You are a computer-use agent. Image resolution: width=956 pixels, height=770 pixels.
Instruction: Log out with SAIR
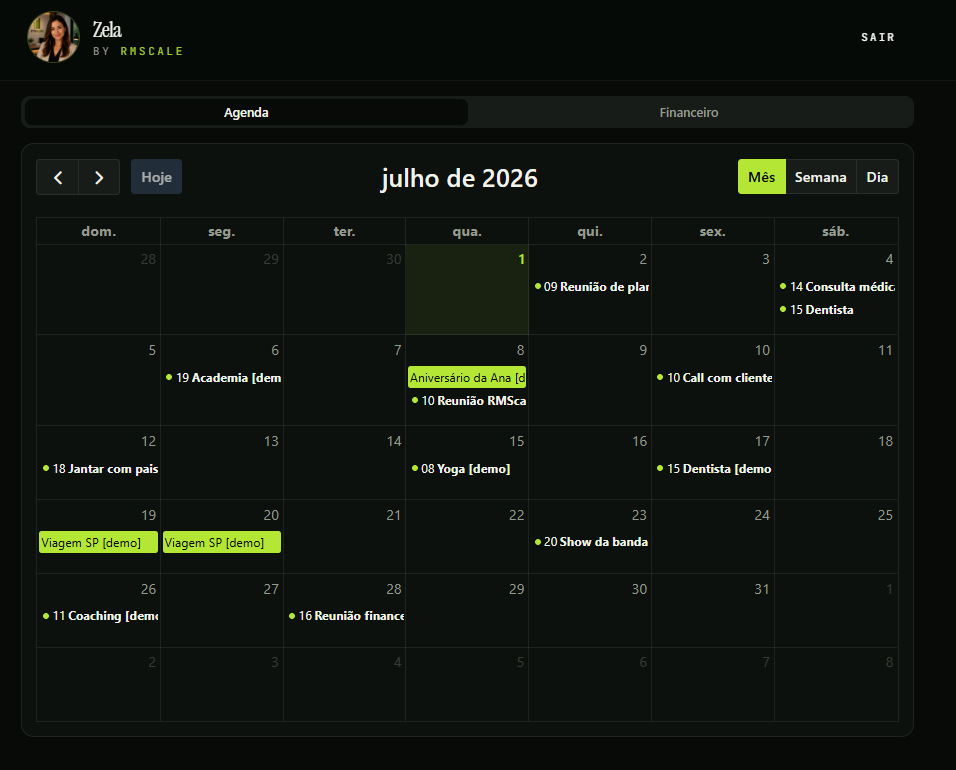click(877, 37)
